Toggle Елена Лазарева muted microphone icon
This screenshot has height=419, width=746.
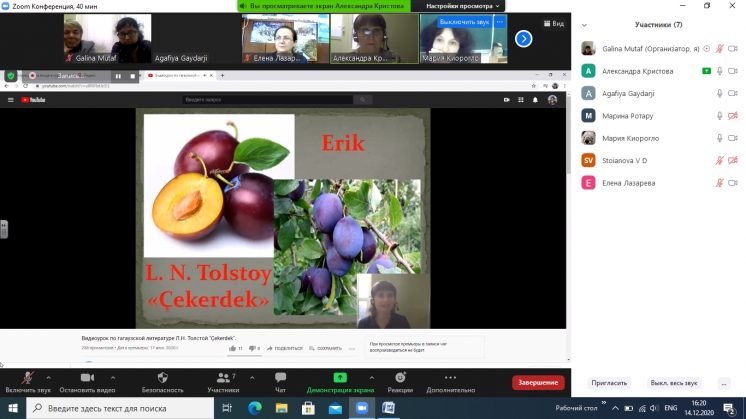[719, 183]
